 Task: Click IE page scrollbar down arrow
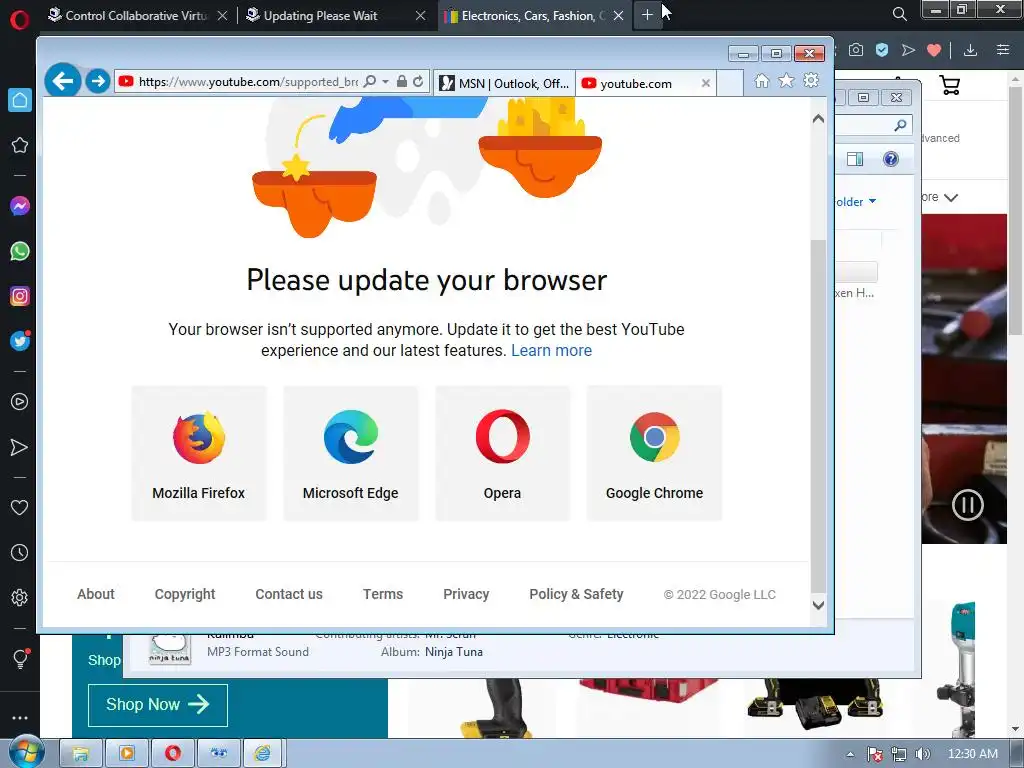(818, 605)
